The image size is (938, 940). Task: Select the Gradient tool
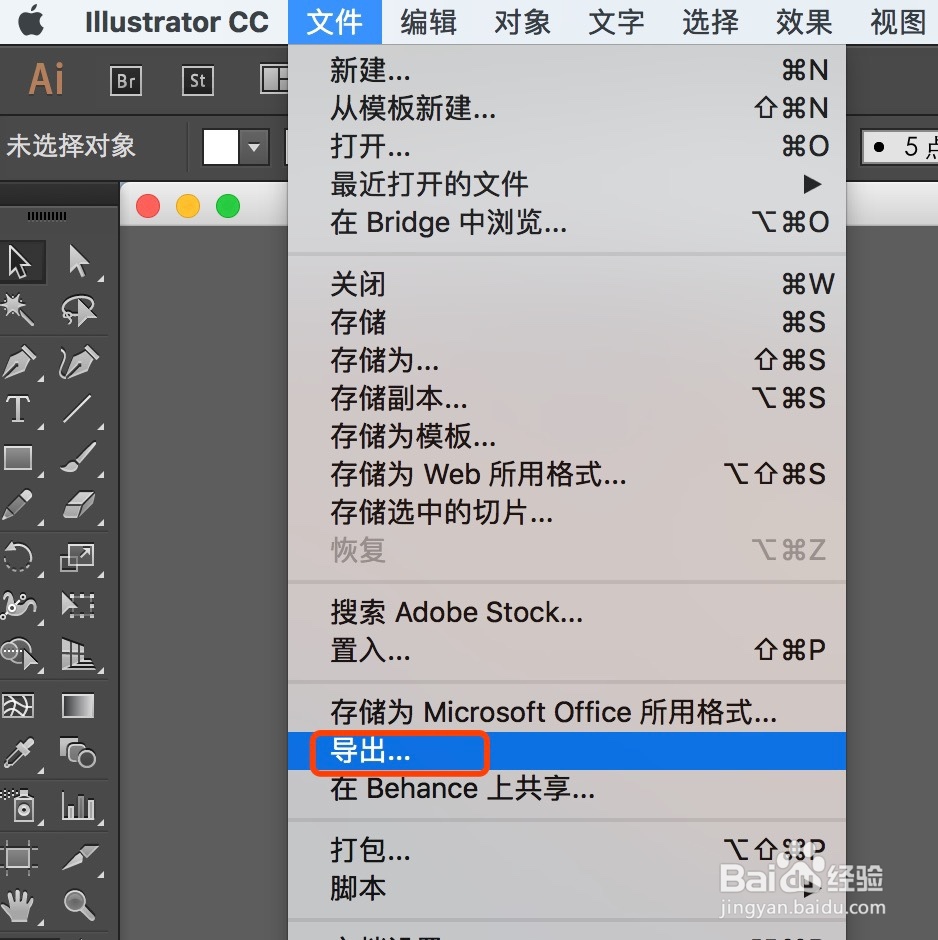coord(78,706)
